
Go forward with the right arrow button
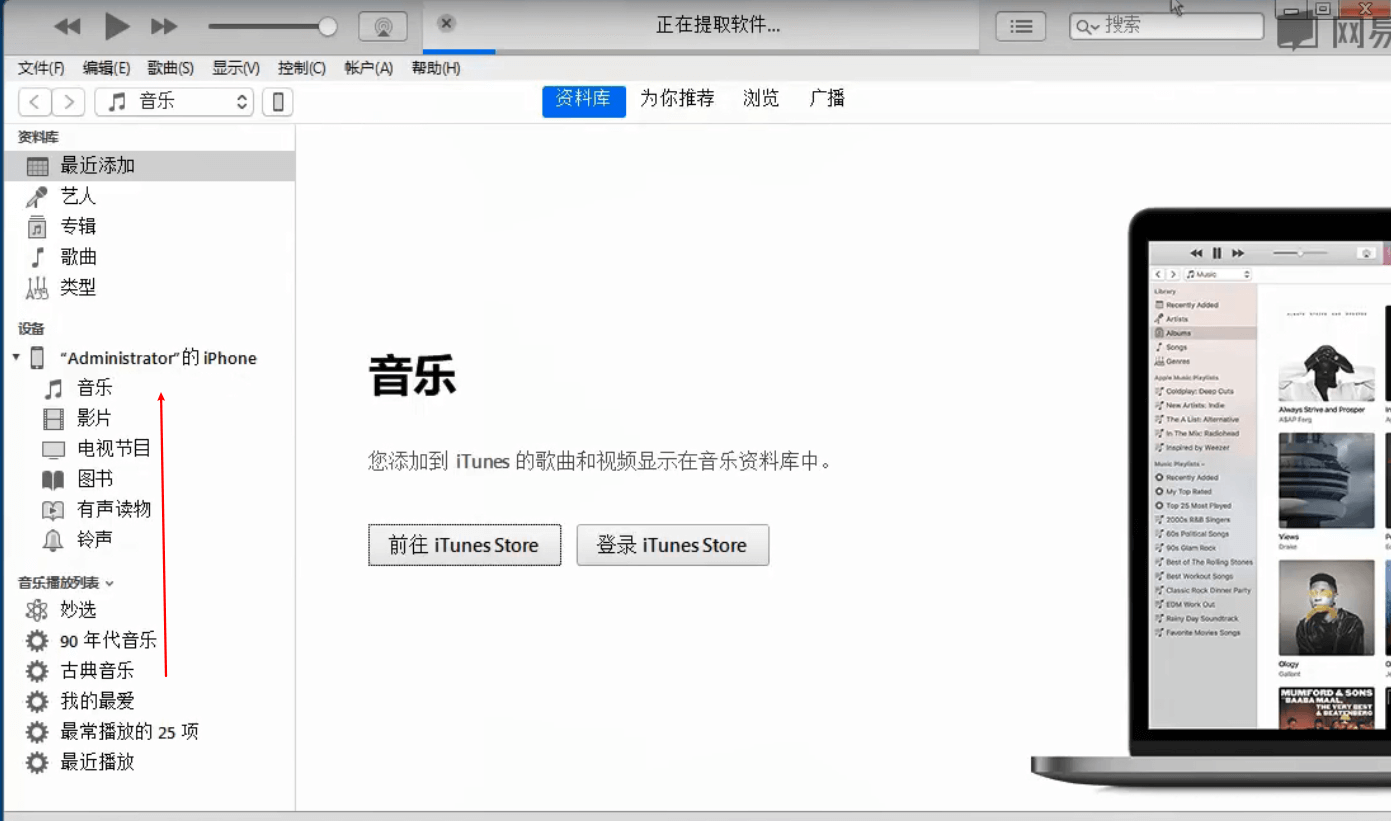click(x=68, y=101)
